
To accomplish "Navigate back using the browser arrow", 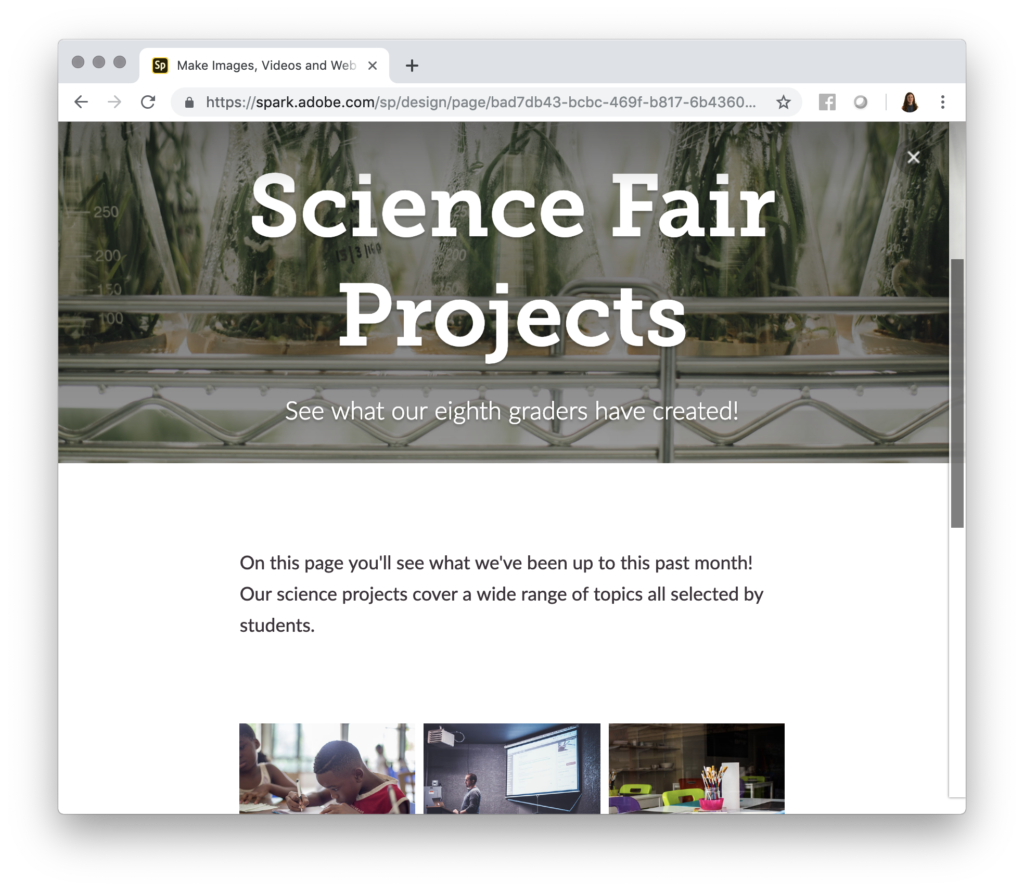I will pyautogui.click(x=81, y=102).
